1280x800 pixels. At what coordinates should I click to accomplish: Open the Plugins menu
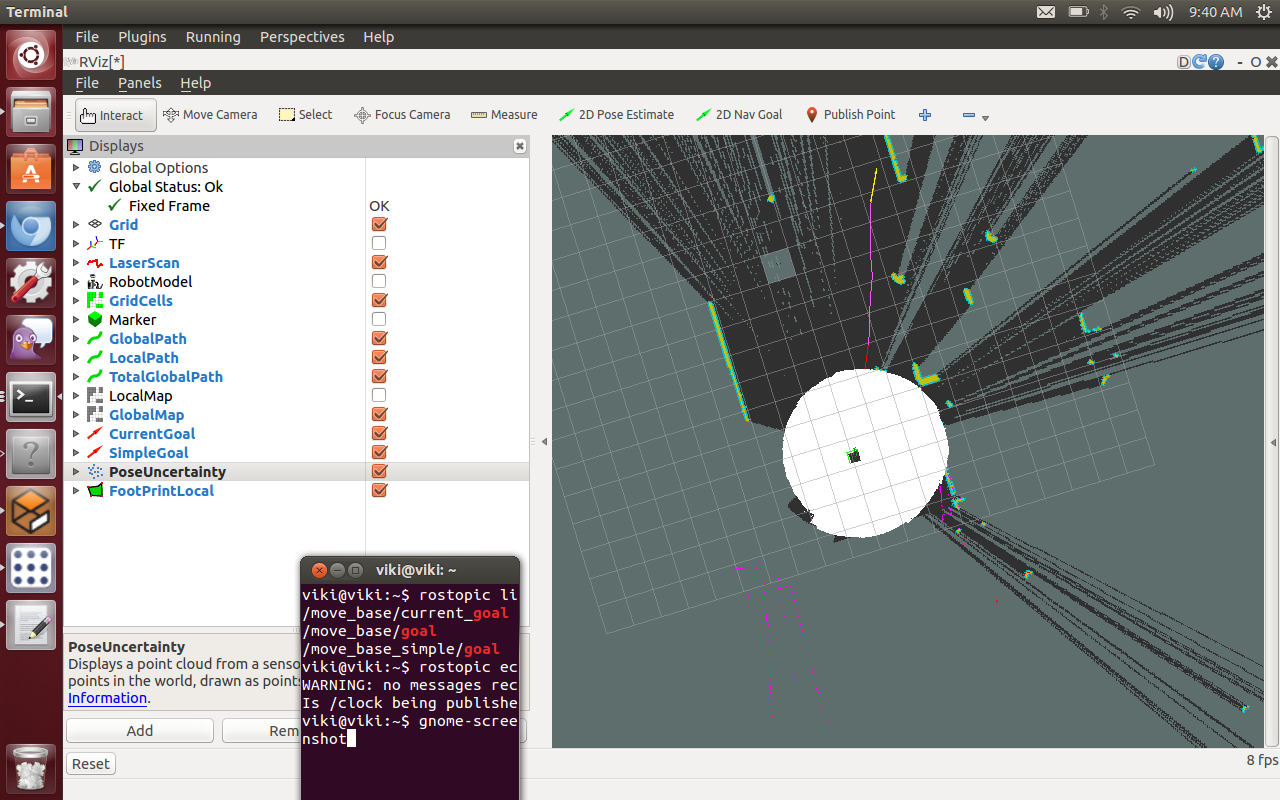(x=142, y=37)
